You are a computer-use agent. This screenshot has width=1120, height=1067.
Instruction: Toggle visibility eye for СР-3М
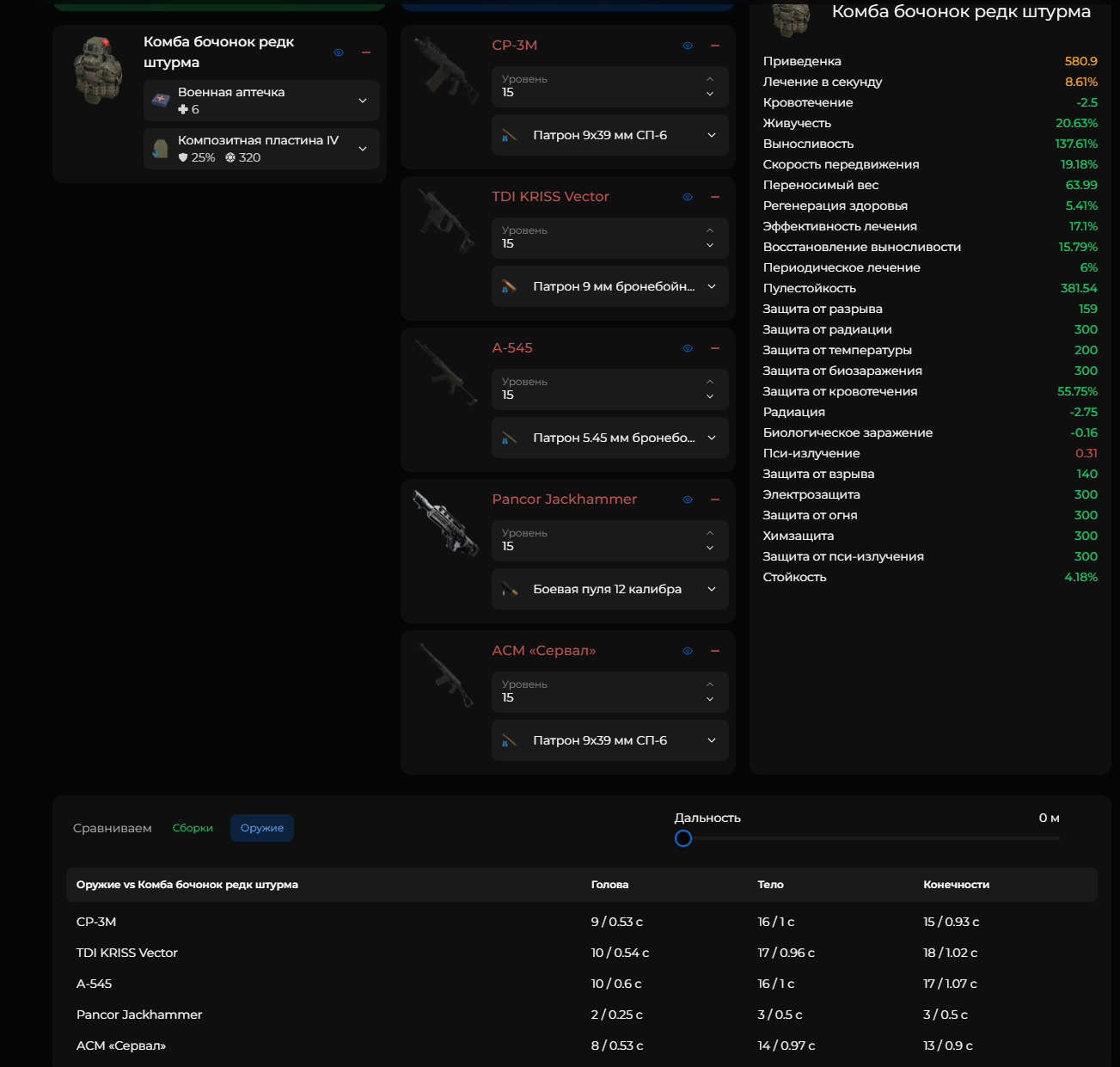(x=688, y=46)
